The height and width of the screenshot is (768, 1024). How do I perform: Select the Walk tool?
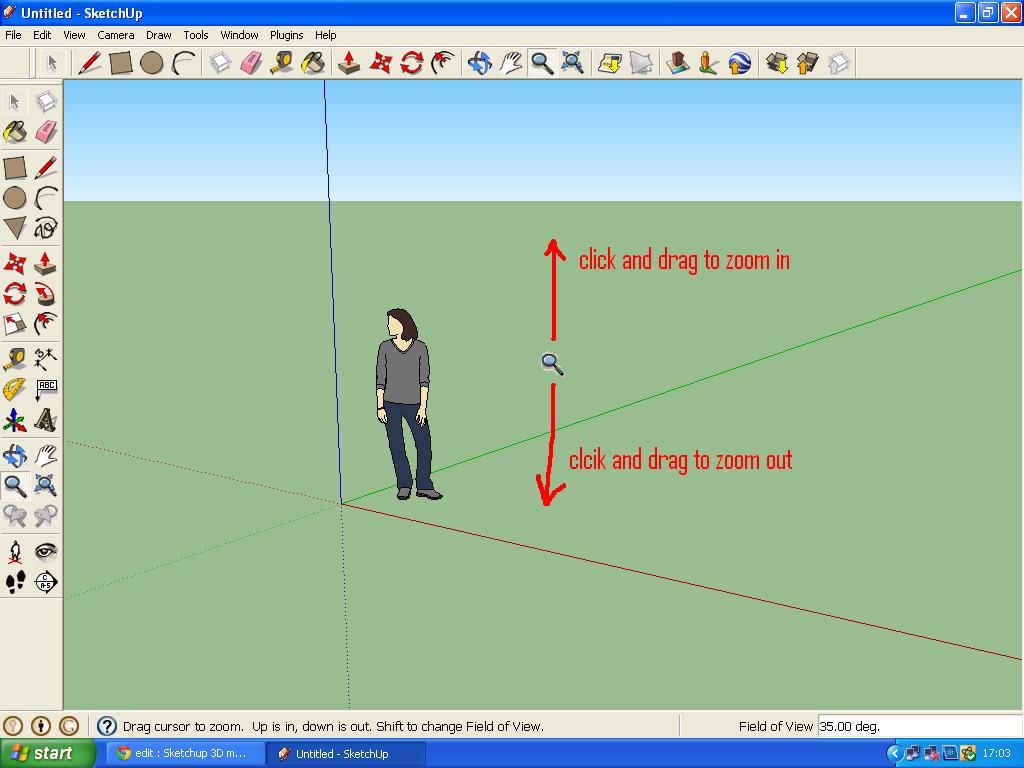[14, 583]
